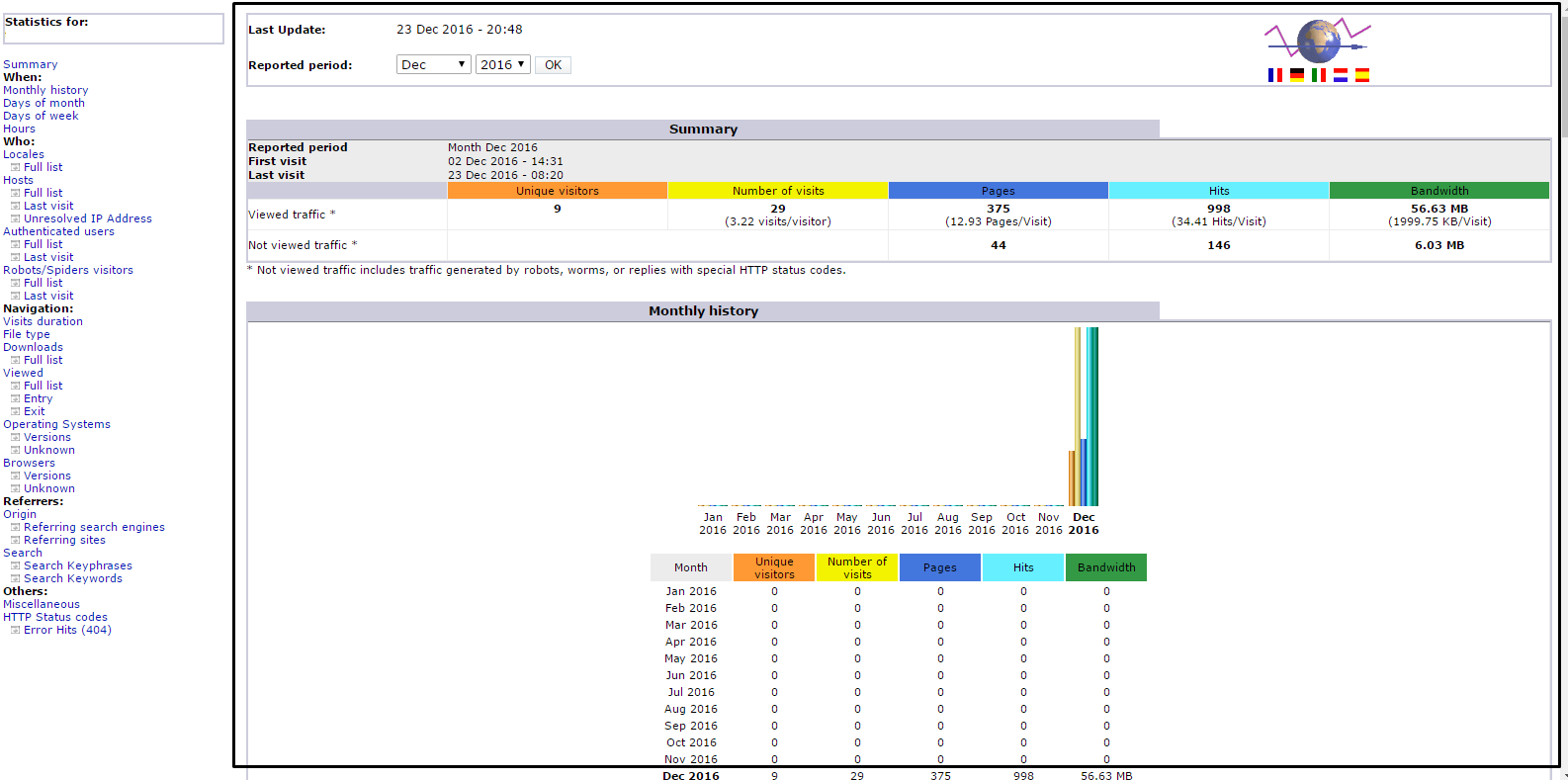The width and height of the screenshot is (1568, 780).
Task: Open the Summary link in the sidebar
Action: (31, 64)
